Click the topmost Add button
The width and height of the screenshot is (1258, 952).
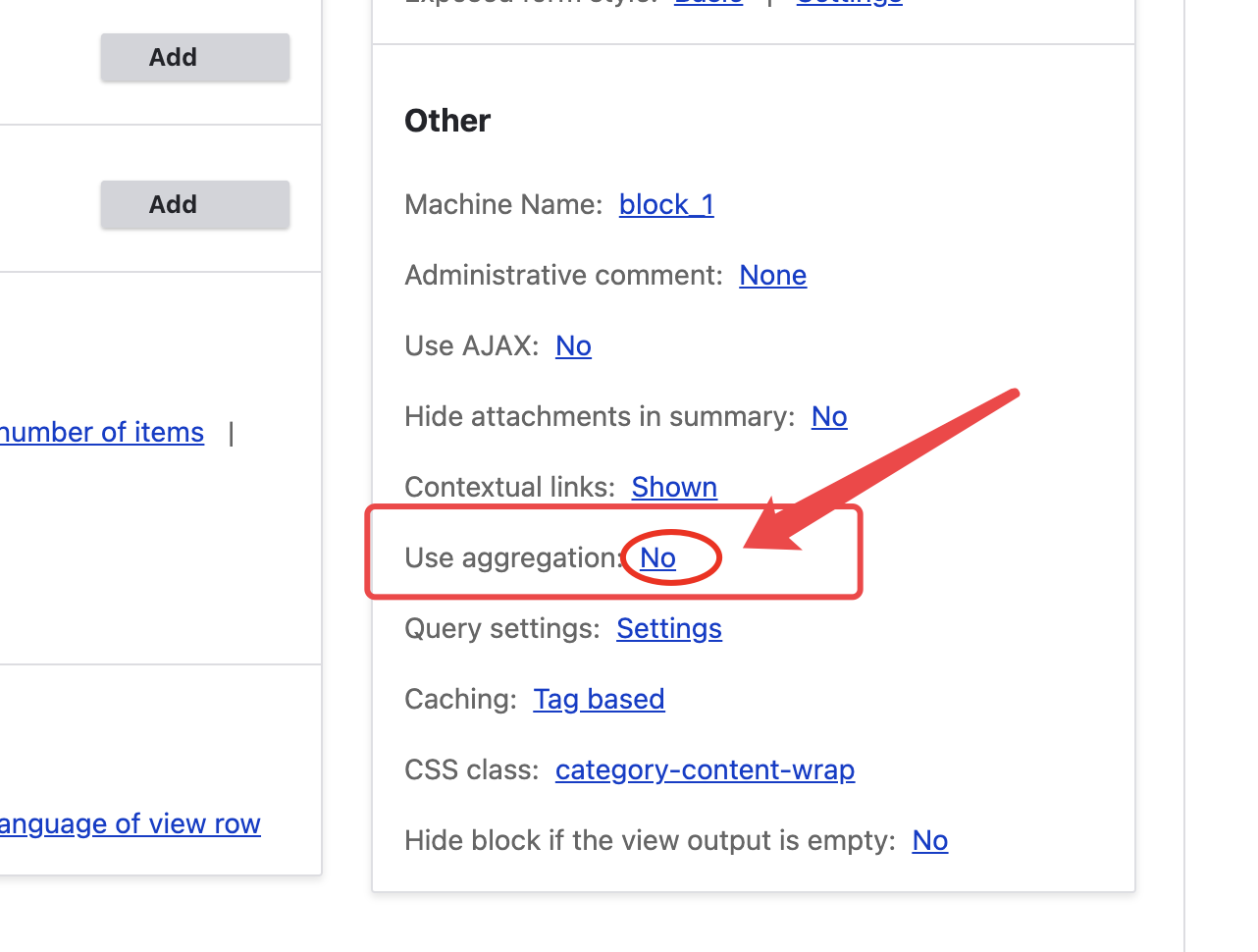point(194,58)
